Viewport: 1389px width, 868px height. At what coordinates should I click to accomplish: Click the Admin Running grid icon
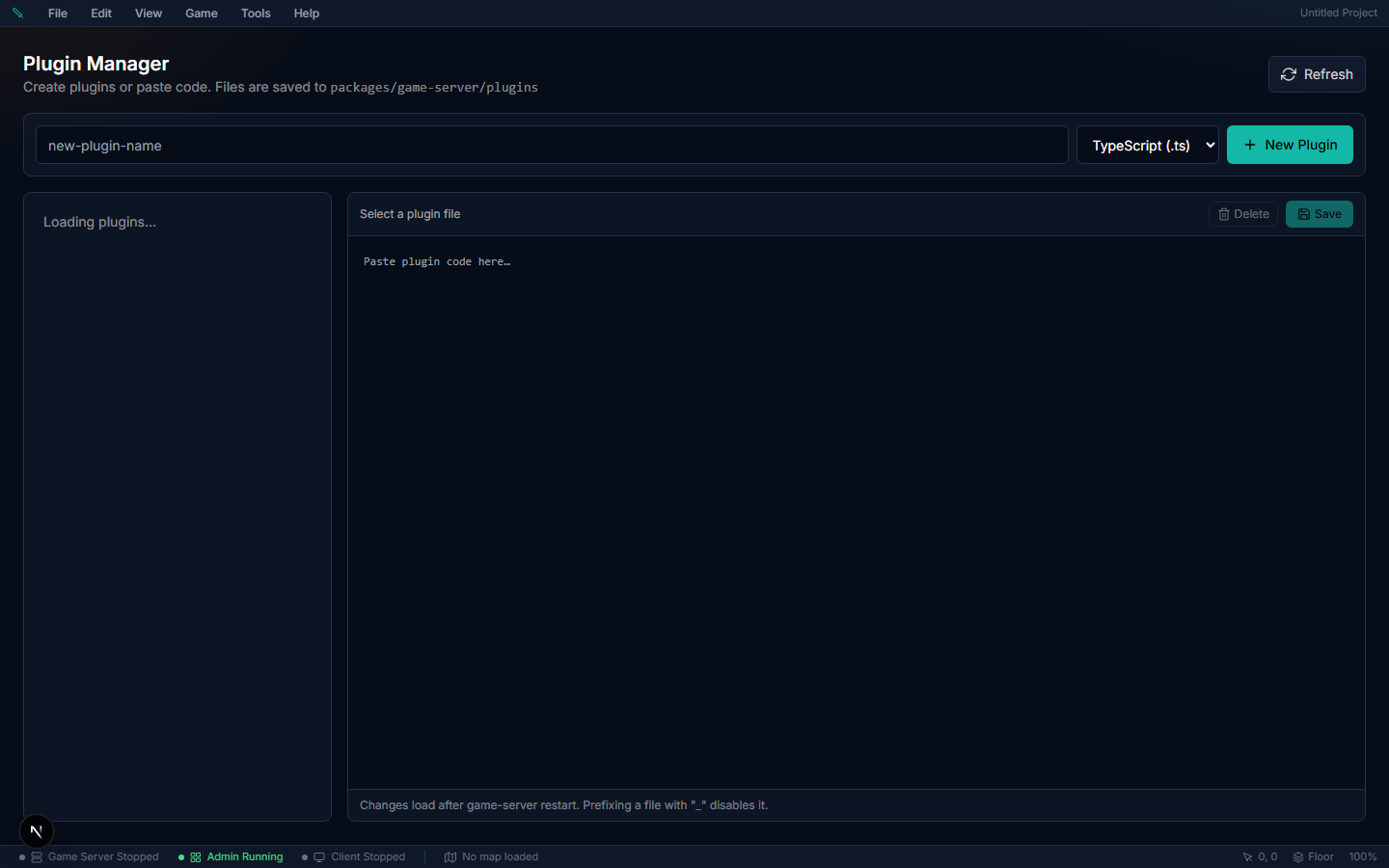coord(196,856)
